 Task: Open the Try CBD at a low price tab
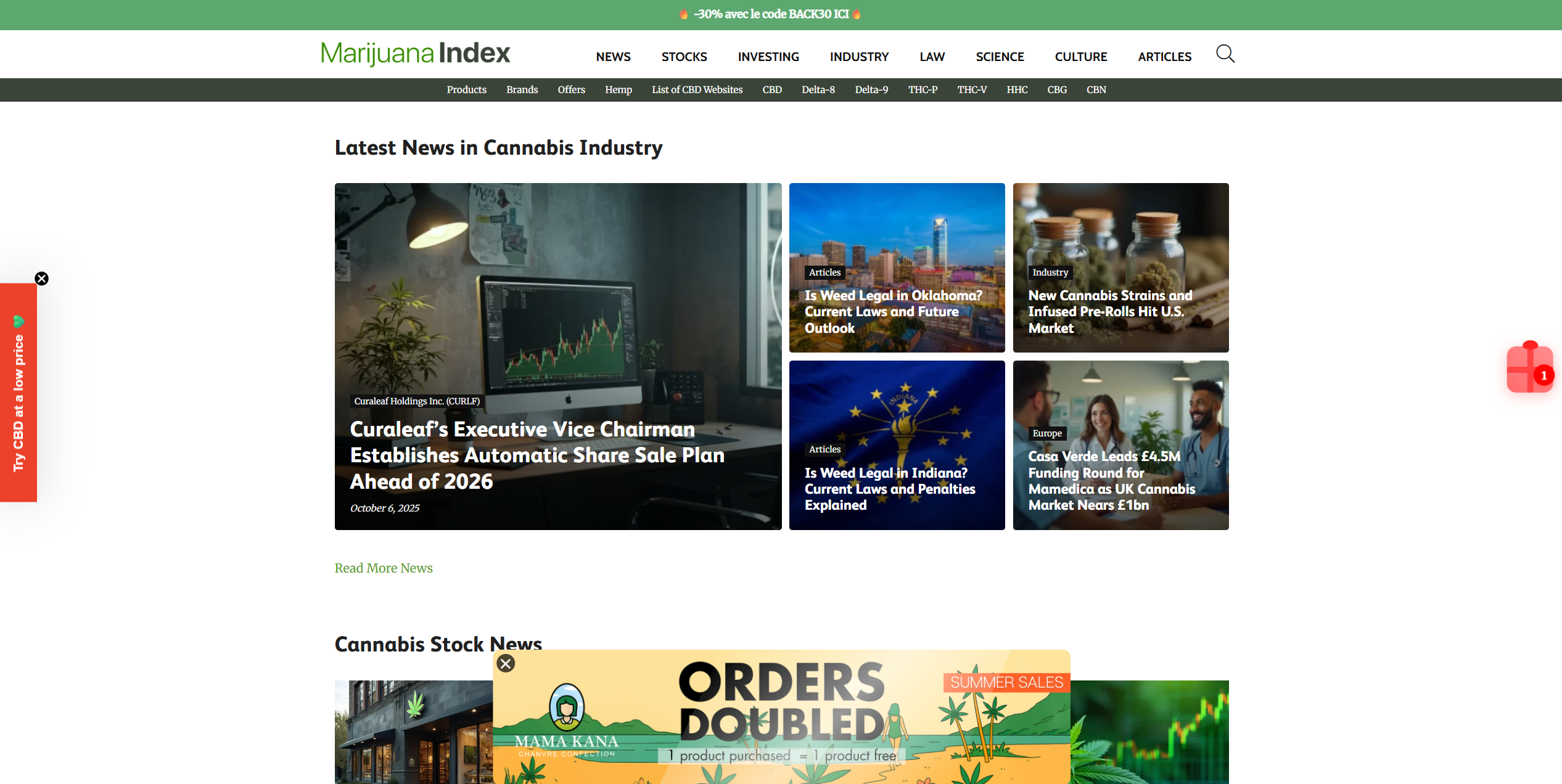coord(18,394)
